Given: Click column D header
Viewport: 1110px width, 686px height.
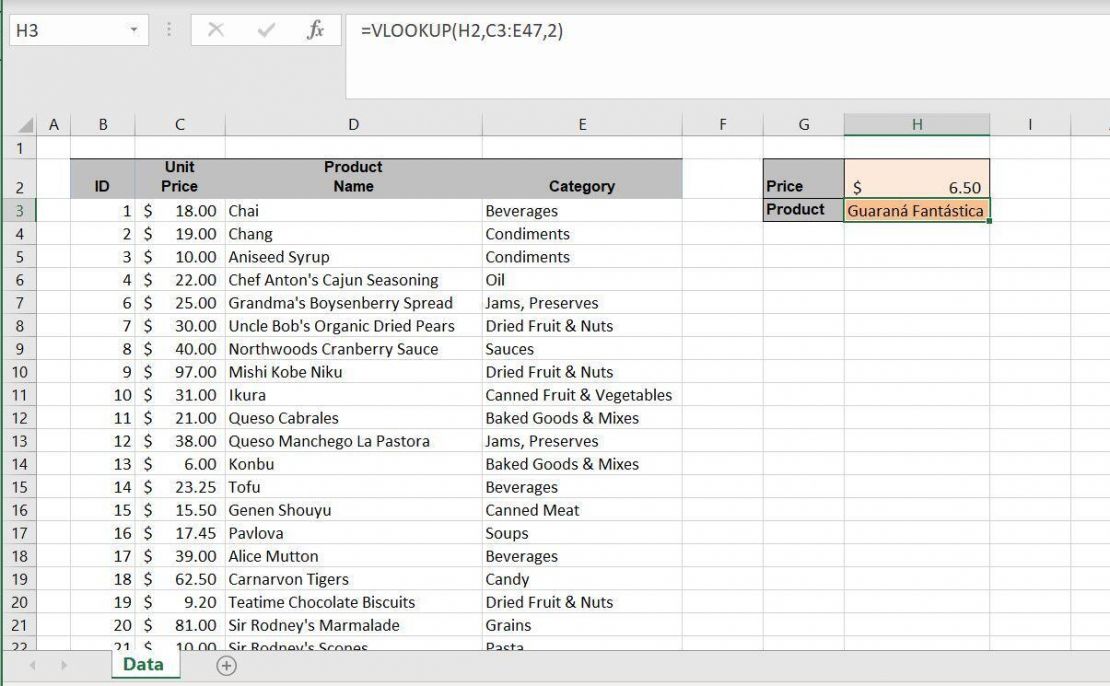Looking at the screenshot, I should click(x=353, y=124).
